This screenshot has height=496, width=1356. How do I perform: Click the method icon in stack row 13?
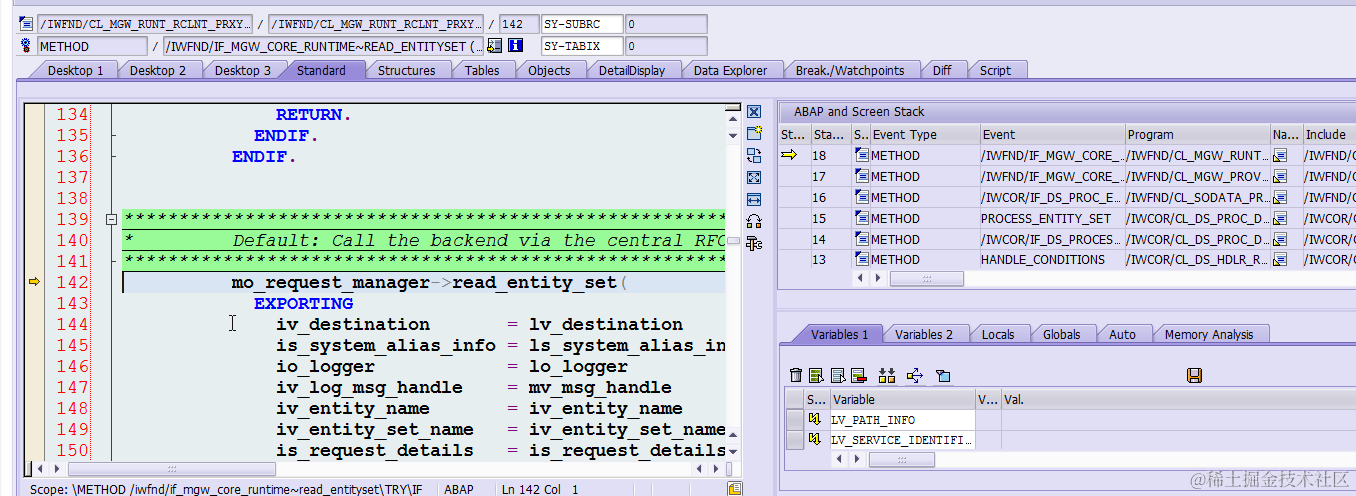click(862, 260)
